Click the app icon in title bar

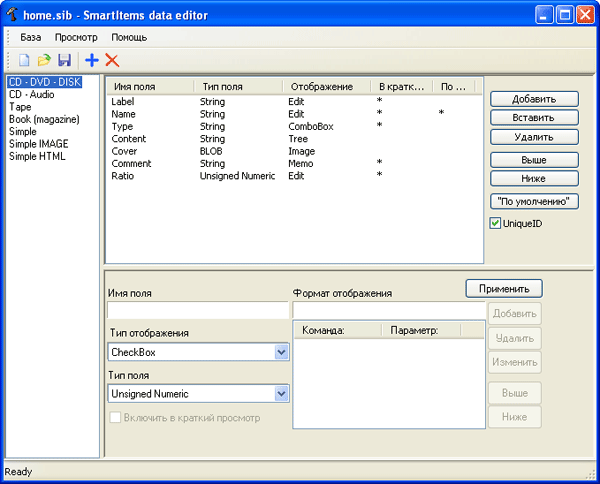point(14,15)
